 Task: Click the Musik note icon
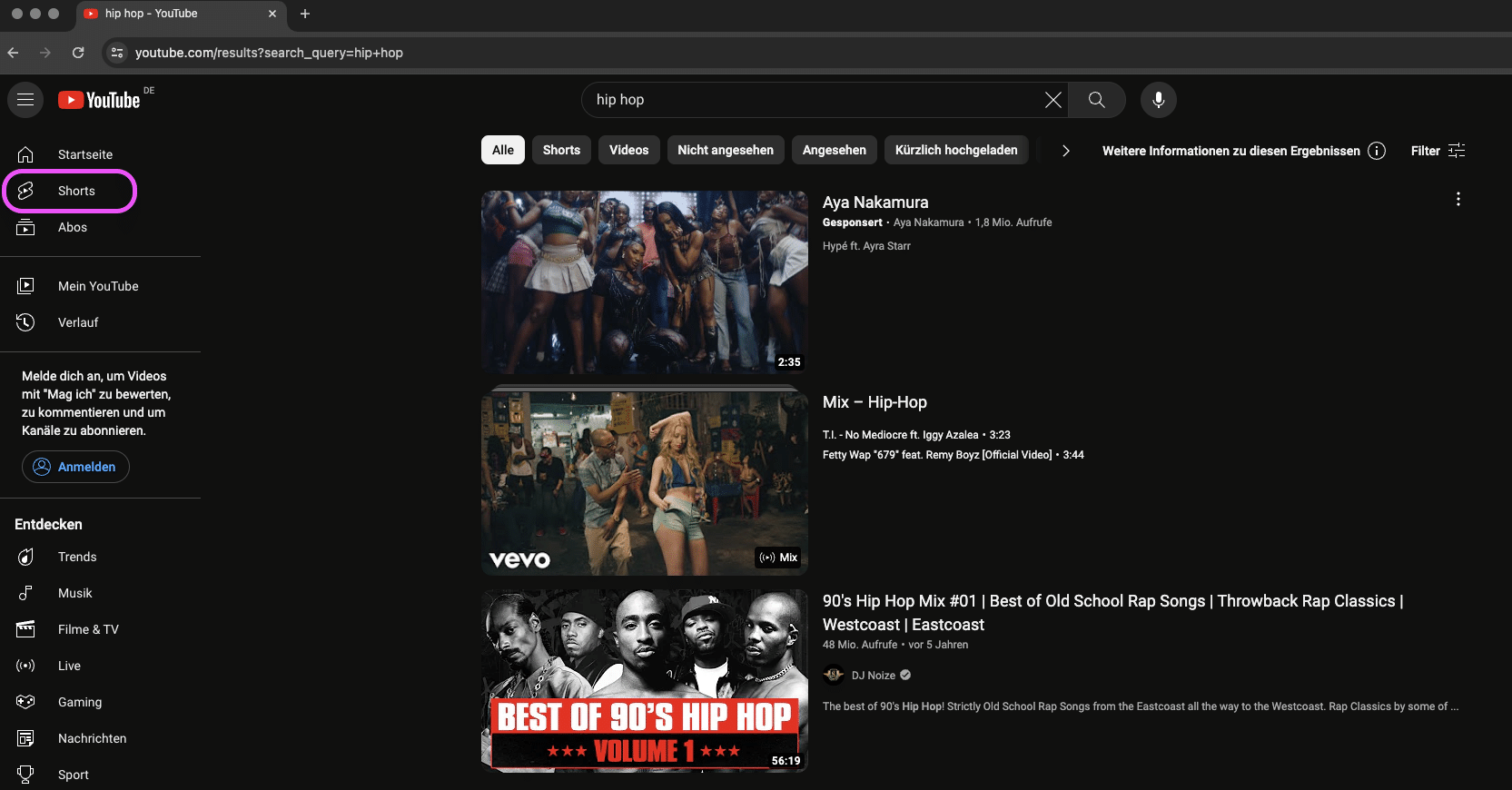point(25,593)
